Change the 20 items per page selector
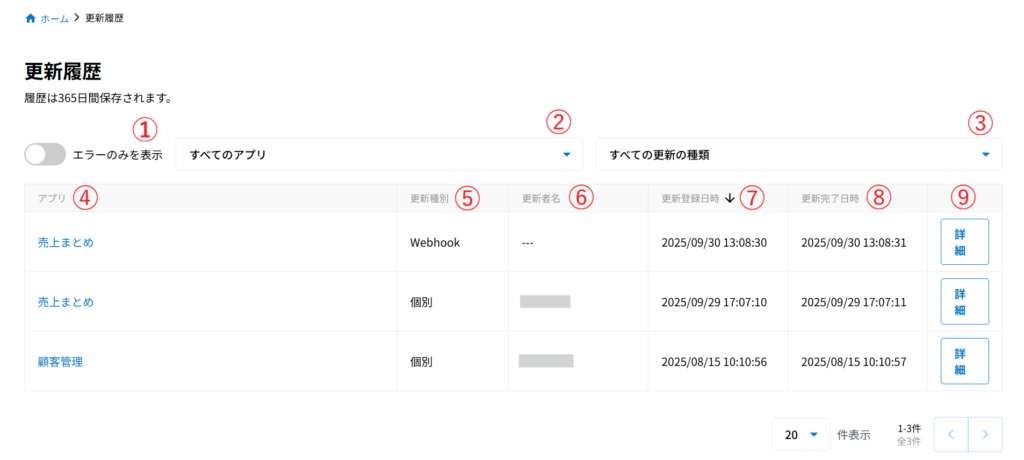The width and height of the screenshot is (1024, 460). point(801,435)
